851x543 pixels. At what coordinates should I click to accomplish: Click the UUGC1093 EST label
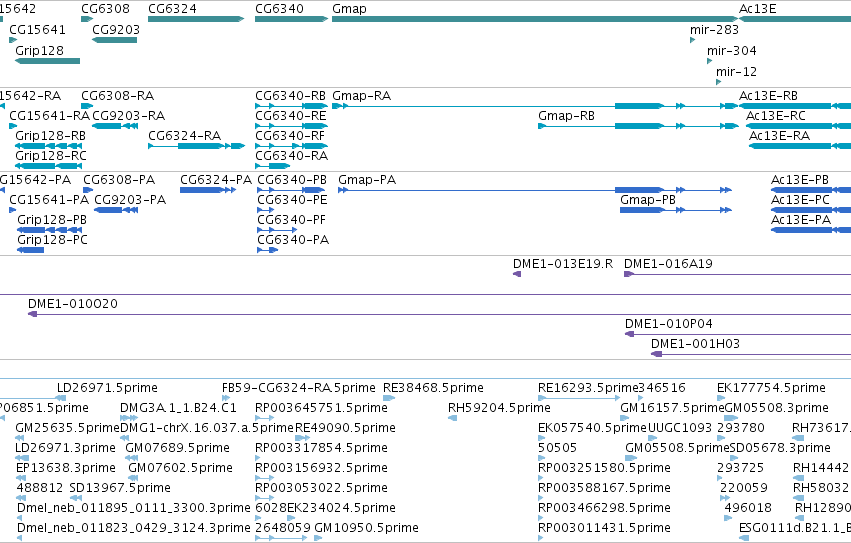point(679,428)
